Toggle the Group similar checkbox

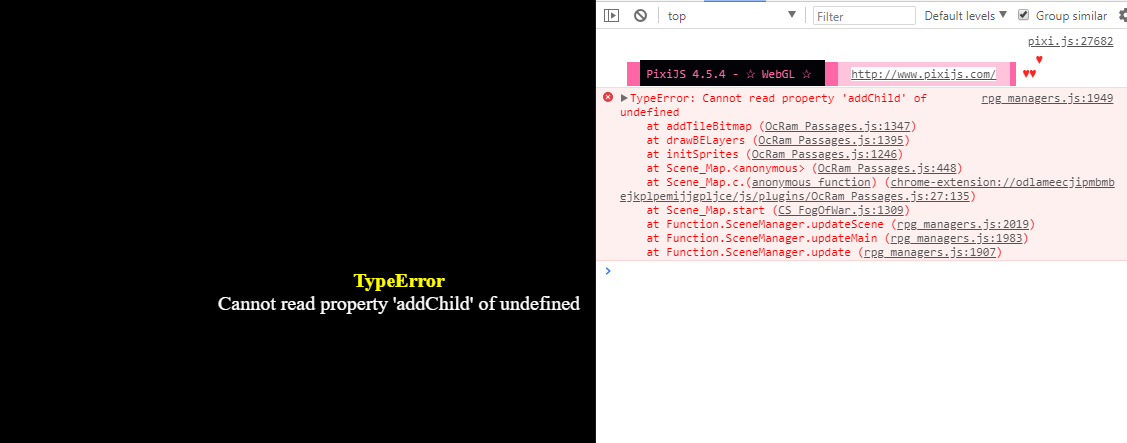point(1024,15)
